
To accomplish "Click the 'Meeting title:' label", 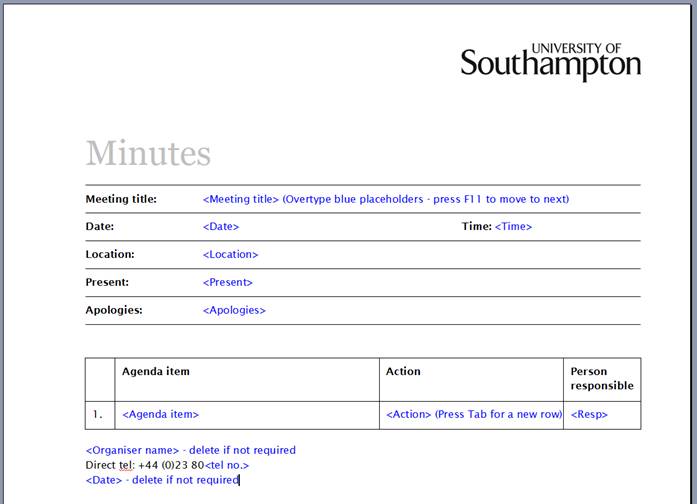I will [121, 199].
